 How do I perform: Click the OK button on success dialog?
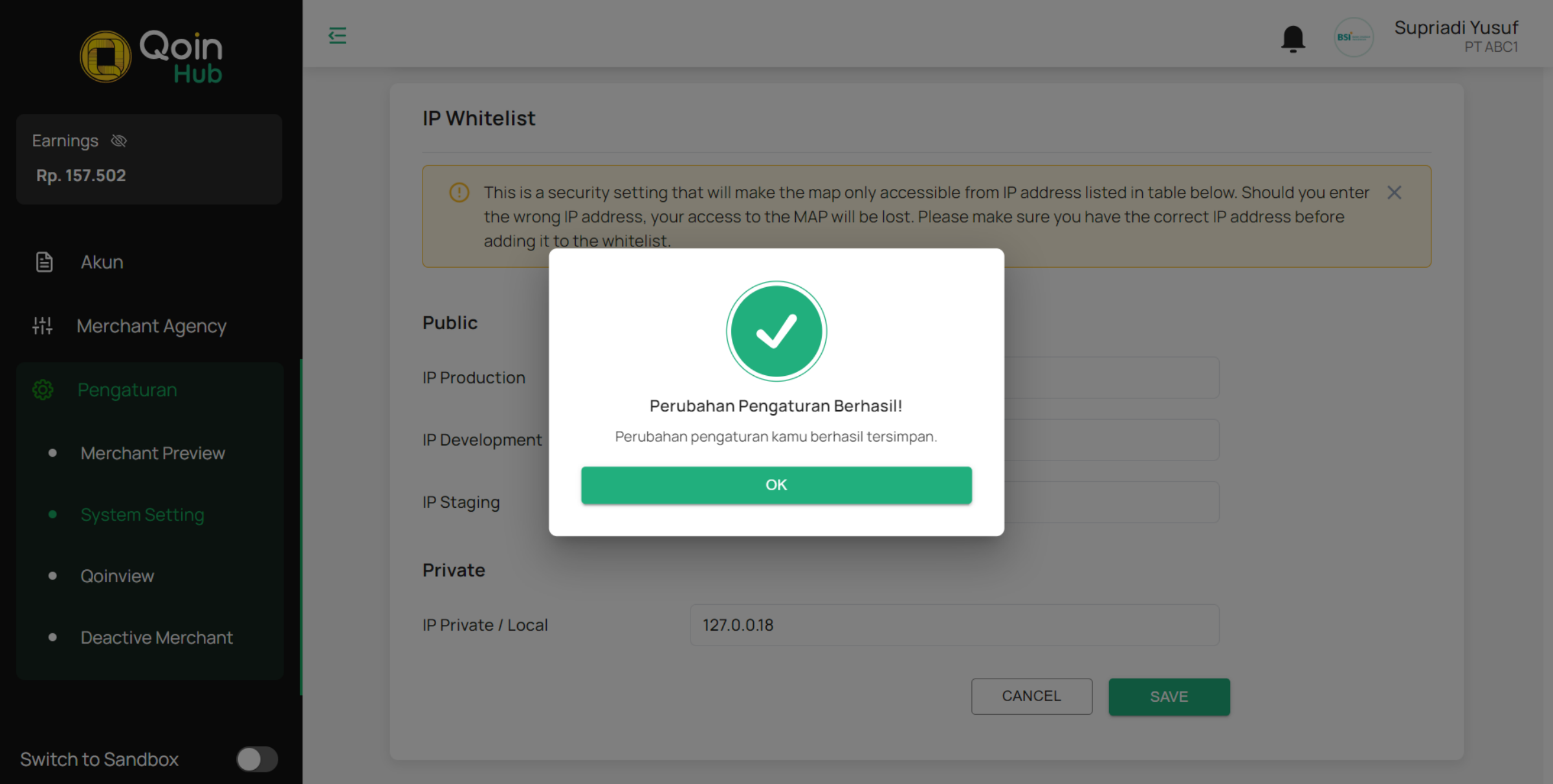(776, 485)
